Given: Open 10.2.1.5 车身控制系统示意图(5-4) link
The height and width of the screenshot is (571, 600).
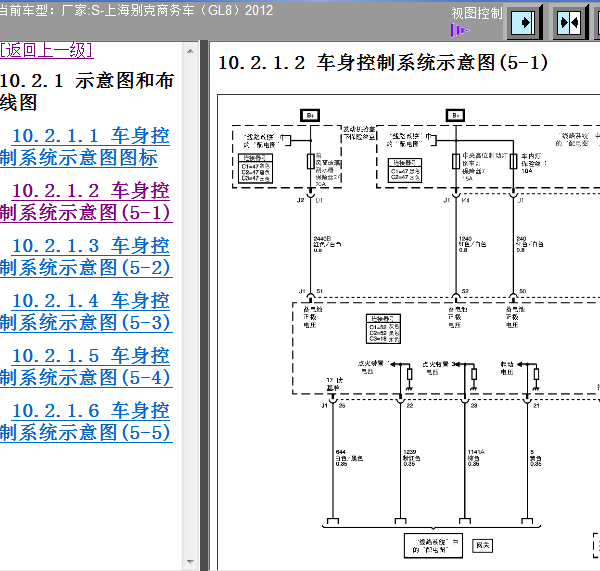Looking at the screenshot, I should coord(86,367).
